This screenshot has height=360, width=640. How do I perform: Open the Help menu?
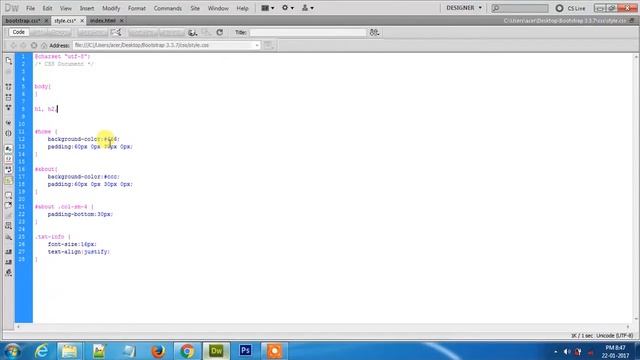[242, 8]
